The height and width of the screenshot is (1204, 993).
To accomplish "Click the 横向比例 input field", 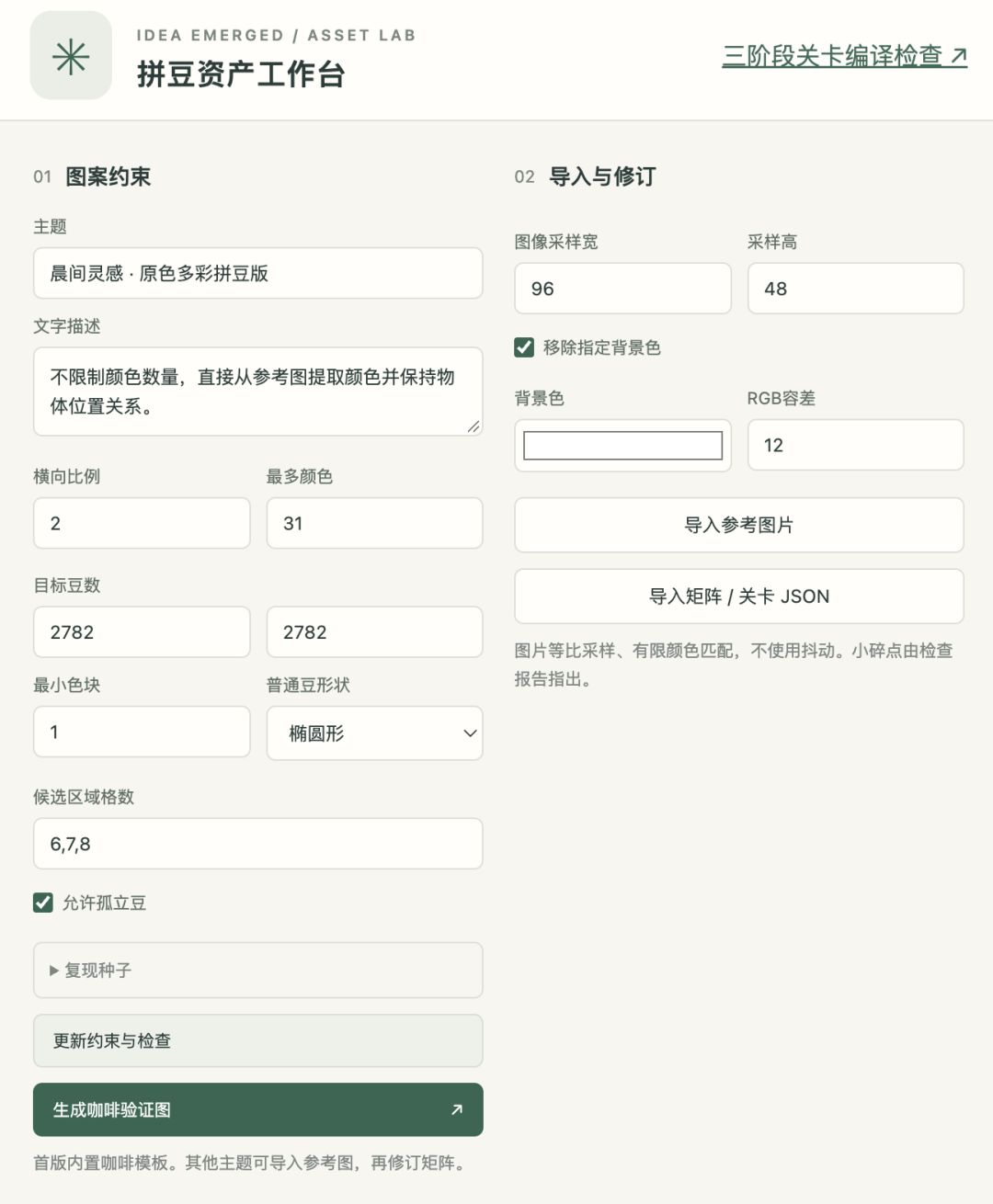I will (142, 523).
